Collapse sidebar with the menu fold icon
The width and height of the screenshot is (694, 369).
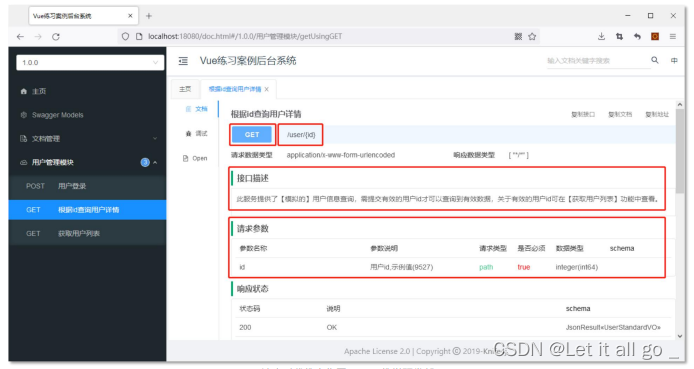(183, 61)
